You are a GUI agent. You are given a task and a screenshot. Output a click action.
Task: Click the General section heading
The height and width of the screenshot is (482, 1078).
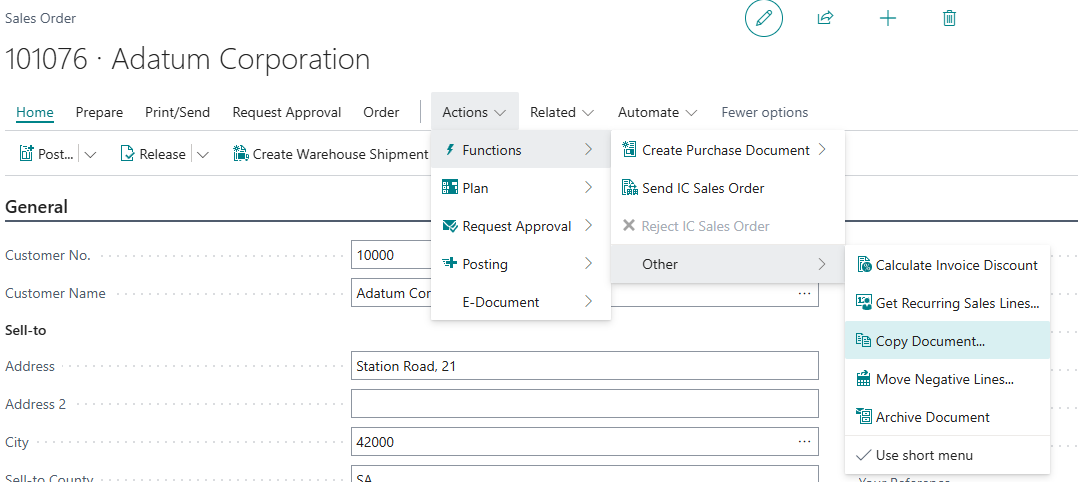point(36,206)
